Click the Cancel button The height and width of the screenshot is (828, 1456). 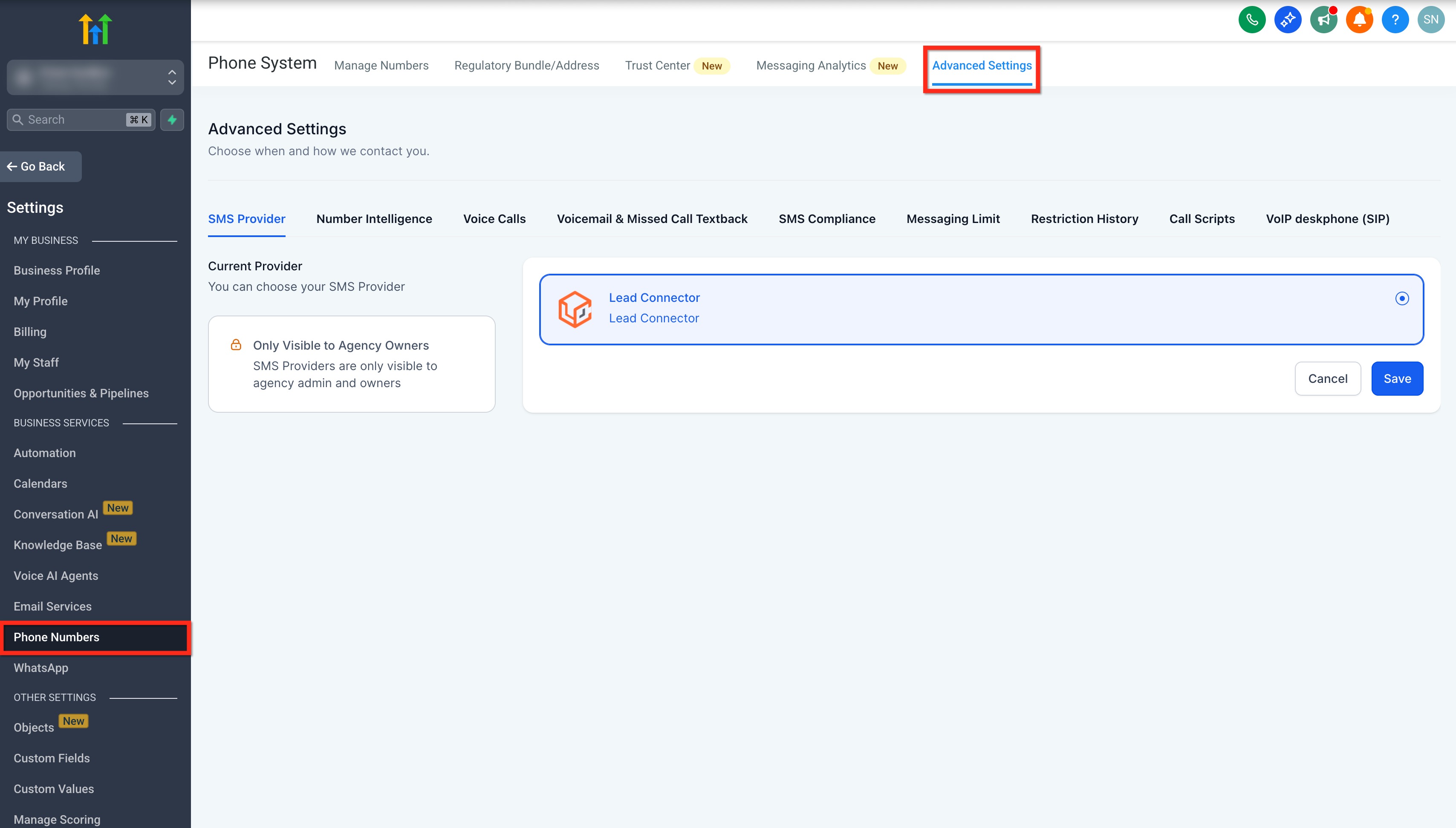[1328, 379]
